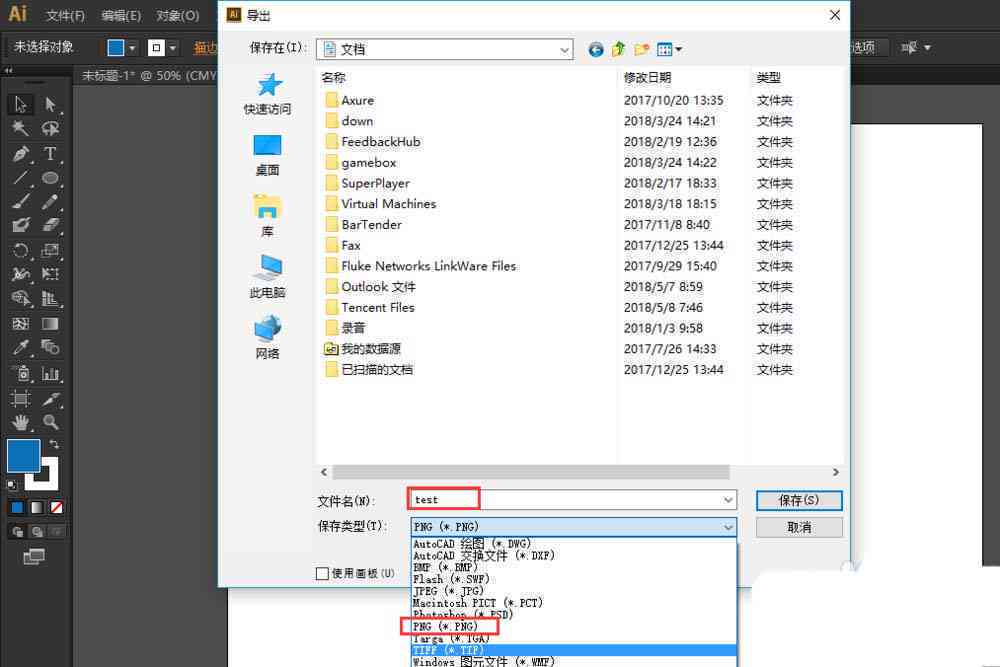Open fill color dropdown in control bar
The width and height of the screenshot is (1000, 667).
coord(131,48)
